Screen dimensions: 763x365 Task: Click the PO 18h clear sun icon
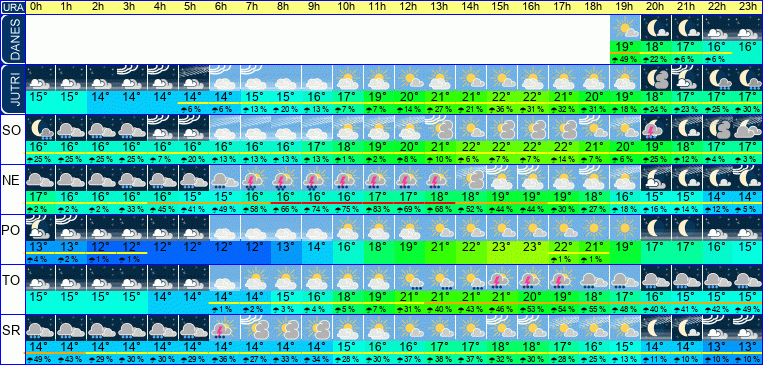(594, 227)
